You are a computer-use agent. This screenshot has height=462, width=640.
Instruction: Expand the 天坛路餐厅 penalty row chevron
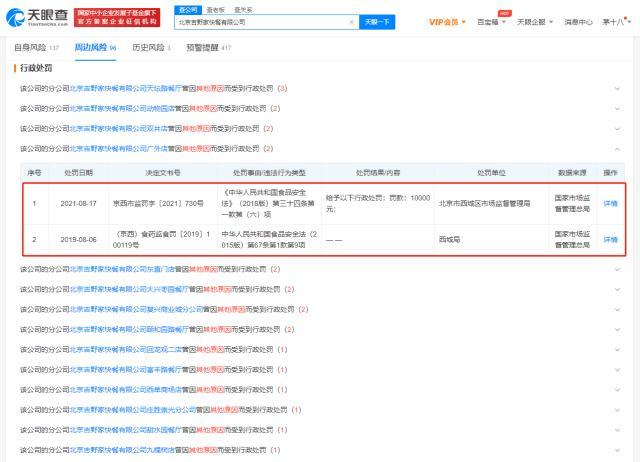[617, 89]
